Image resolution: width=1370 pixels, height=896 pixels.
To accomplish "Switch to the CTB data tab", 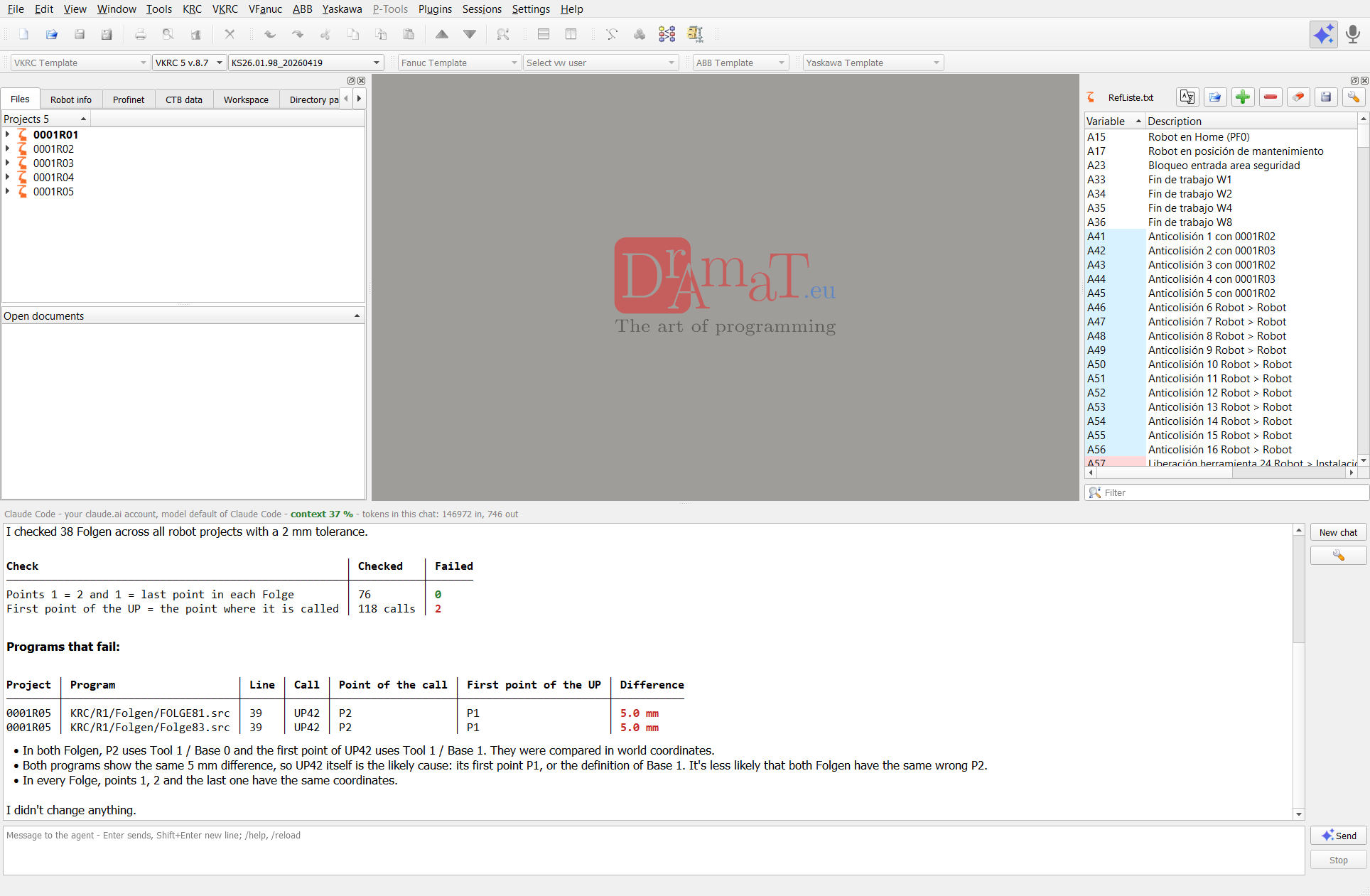I will pyautogui.click(x=184, y=99).
